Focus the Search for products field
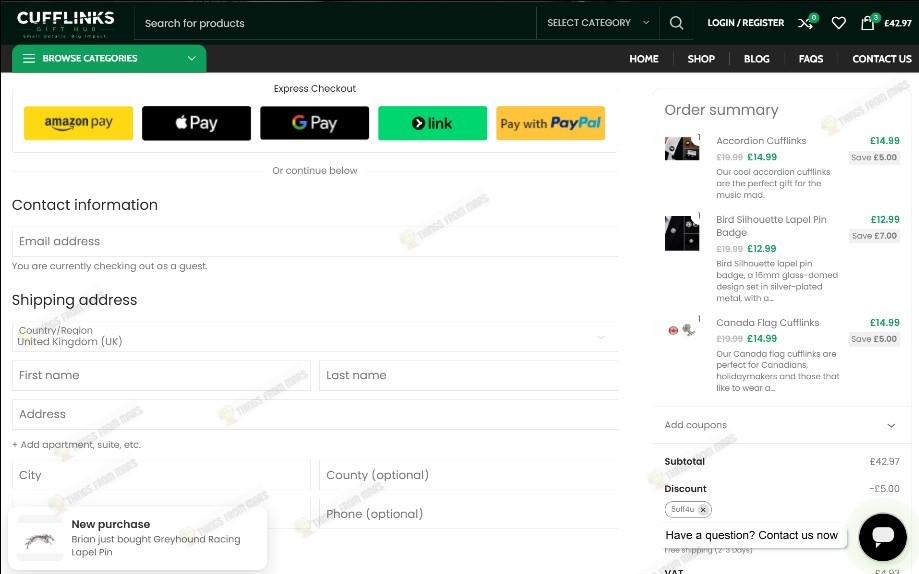 coord(335,23)
